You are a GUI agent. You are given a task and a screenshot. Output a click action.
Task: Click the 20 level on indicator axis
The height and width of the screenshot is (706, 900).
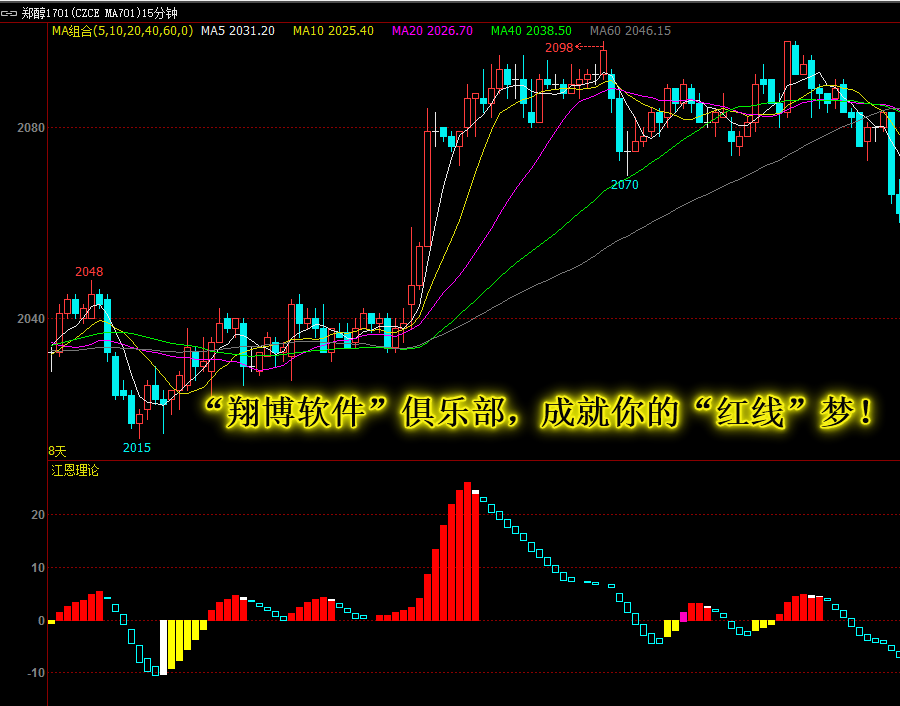[x=38, y=515]
